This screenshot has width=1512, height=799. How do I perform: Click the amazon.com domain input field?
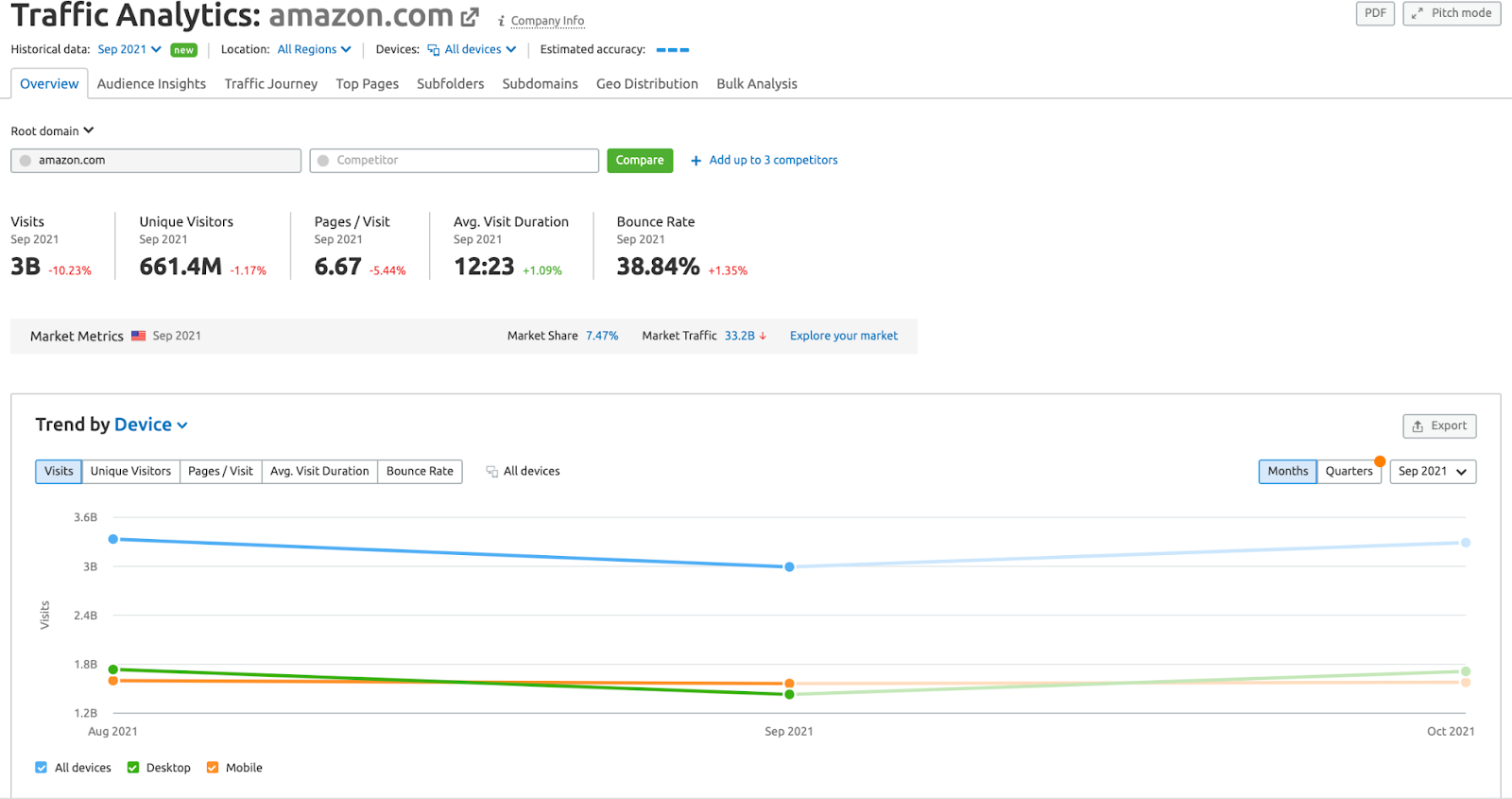156,161
